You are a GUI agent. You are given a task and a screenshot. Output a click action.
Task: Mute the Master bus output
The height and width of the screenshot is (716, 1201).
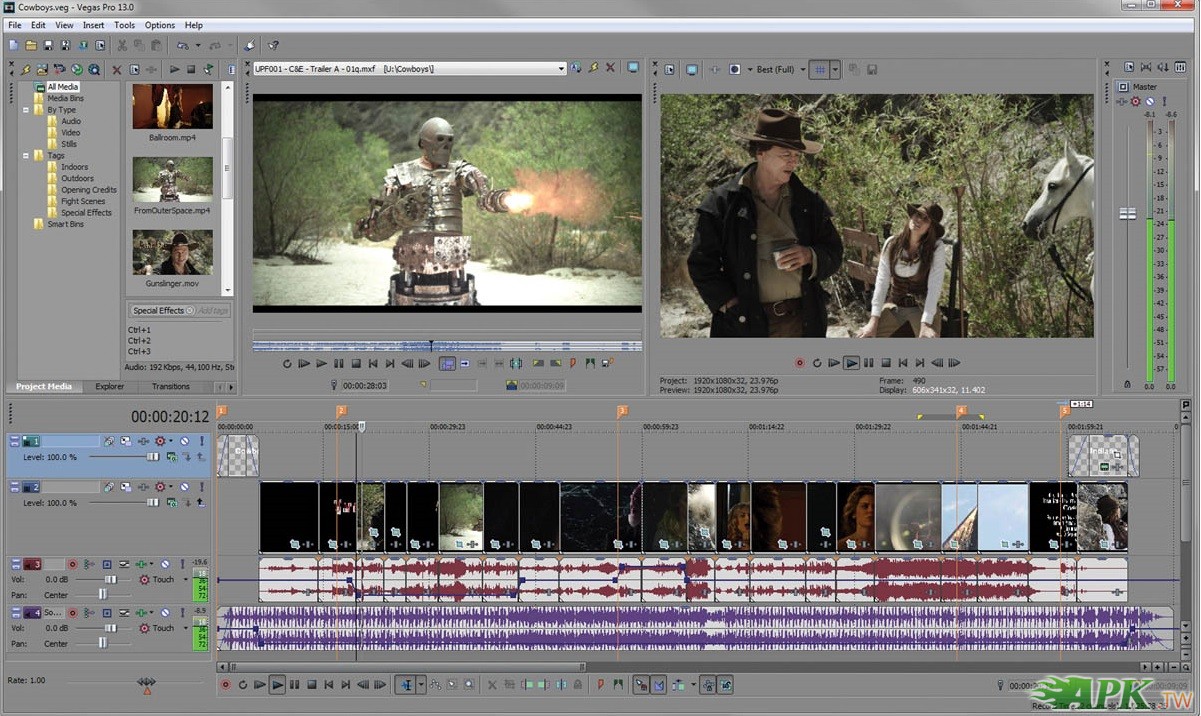click(1150, 101)
